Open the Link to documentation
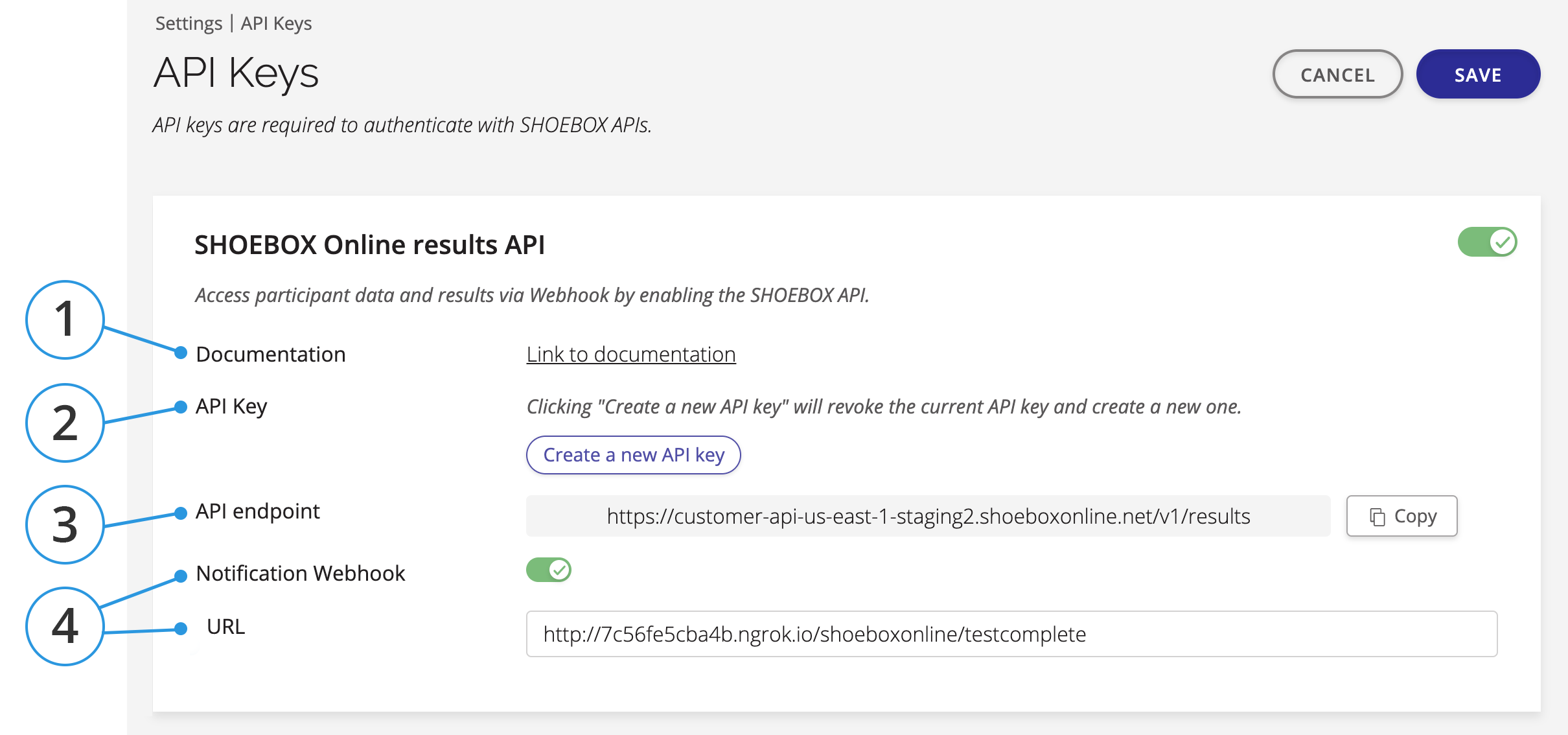 (631, 354)
